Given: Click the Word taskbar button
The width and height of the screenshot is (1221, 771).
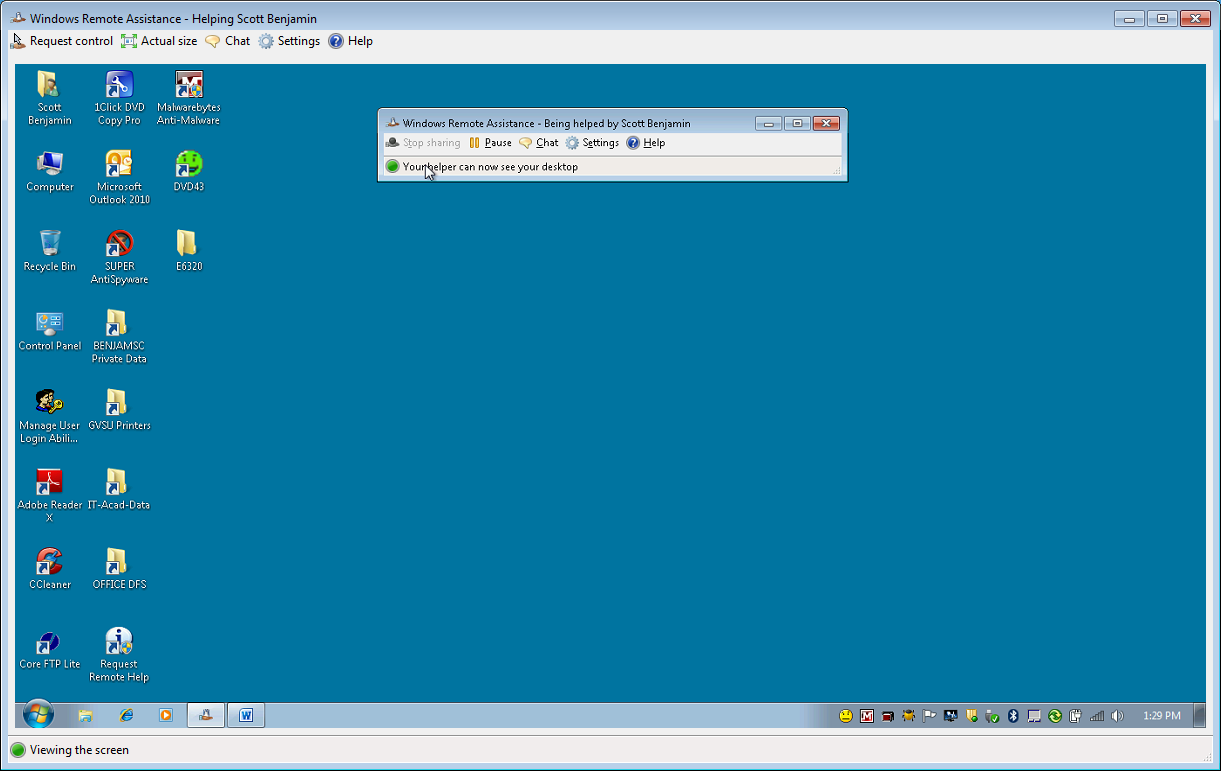Looking at the screenshot, I should tap(246, 715).
